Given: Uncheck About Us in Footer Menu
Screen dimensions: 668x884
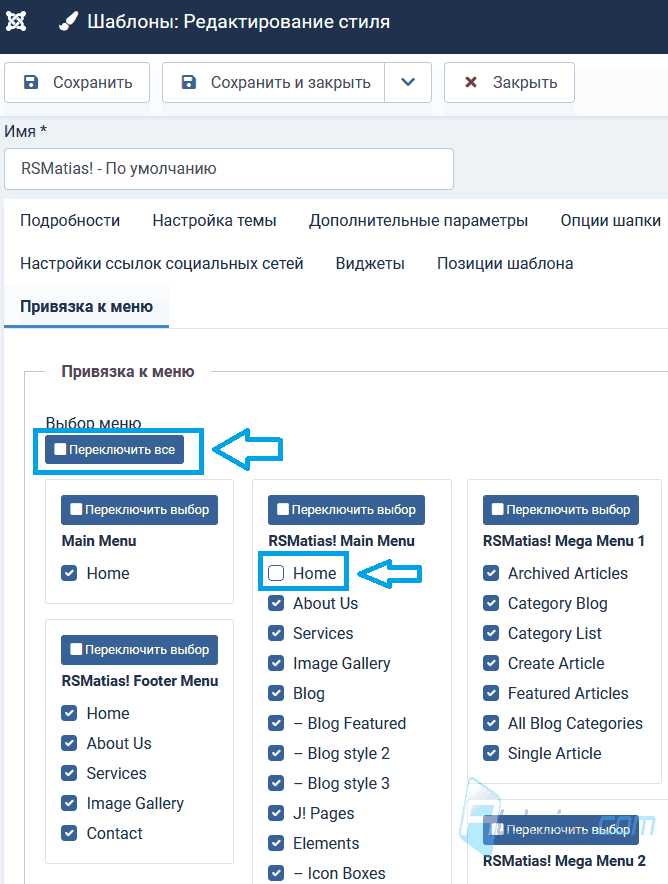Looking at the screenshot, I should [69, 743].
